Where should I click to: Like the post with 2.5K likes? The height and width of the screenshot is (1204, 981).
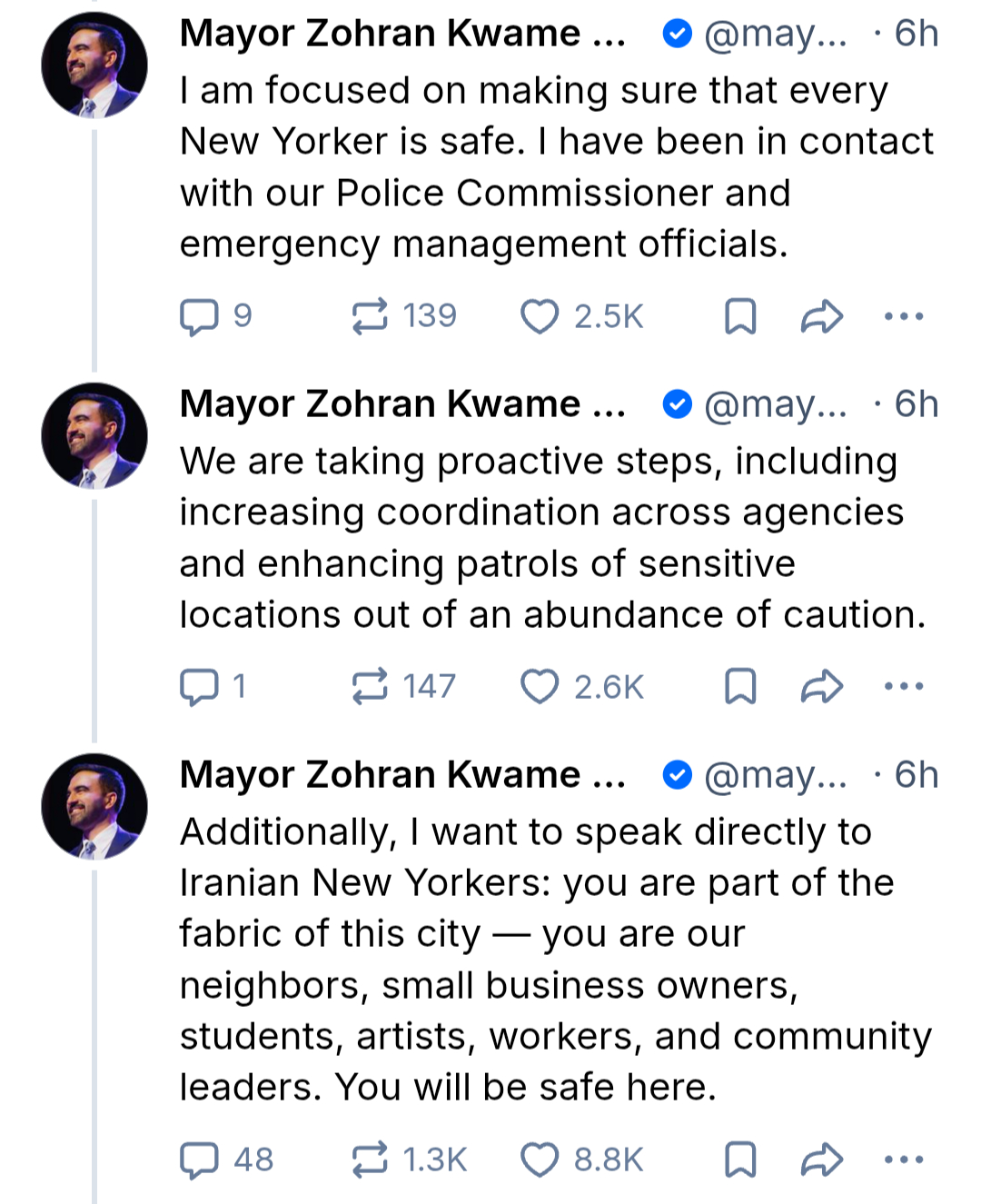coord(540,316)
